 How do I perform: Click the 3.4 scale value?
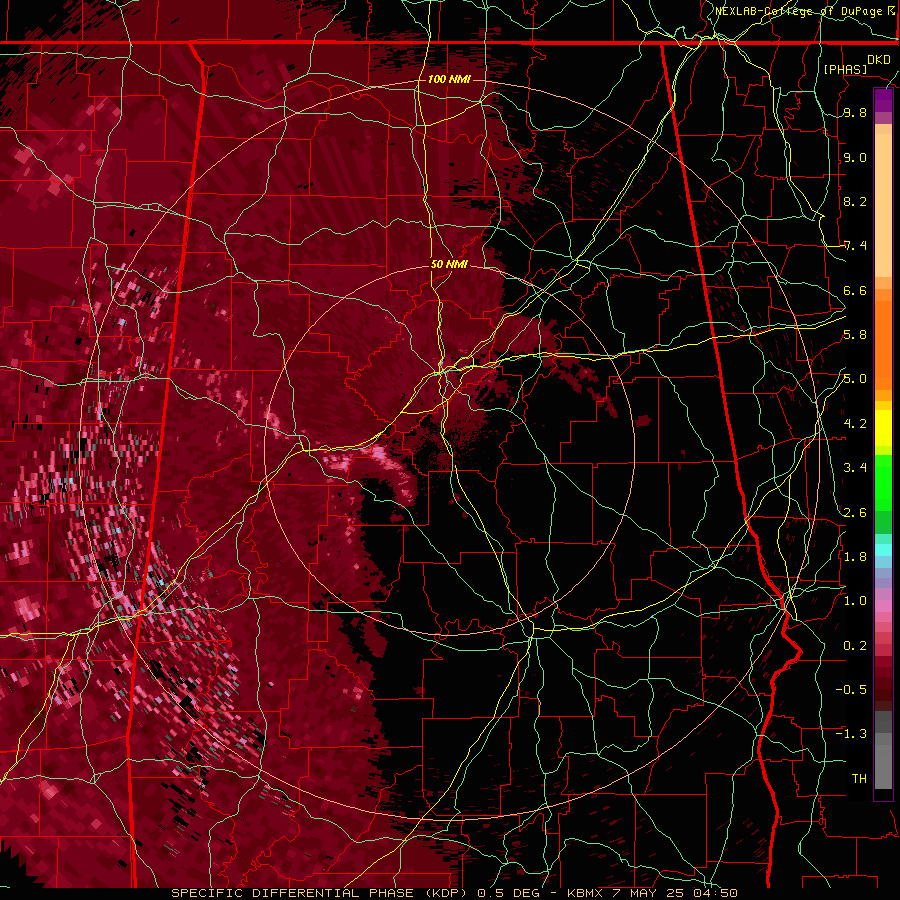pyautogui.click(x=855, y=468)
